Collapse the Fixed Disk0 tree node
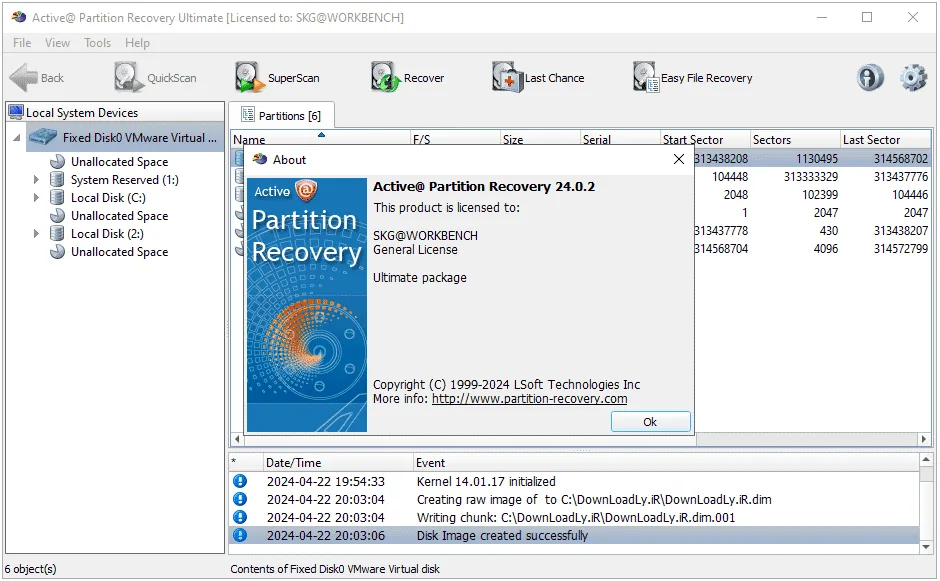This screenshot has width=940, height=581. 17,138
